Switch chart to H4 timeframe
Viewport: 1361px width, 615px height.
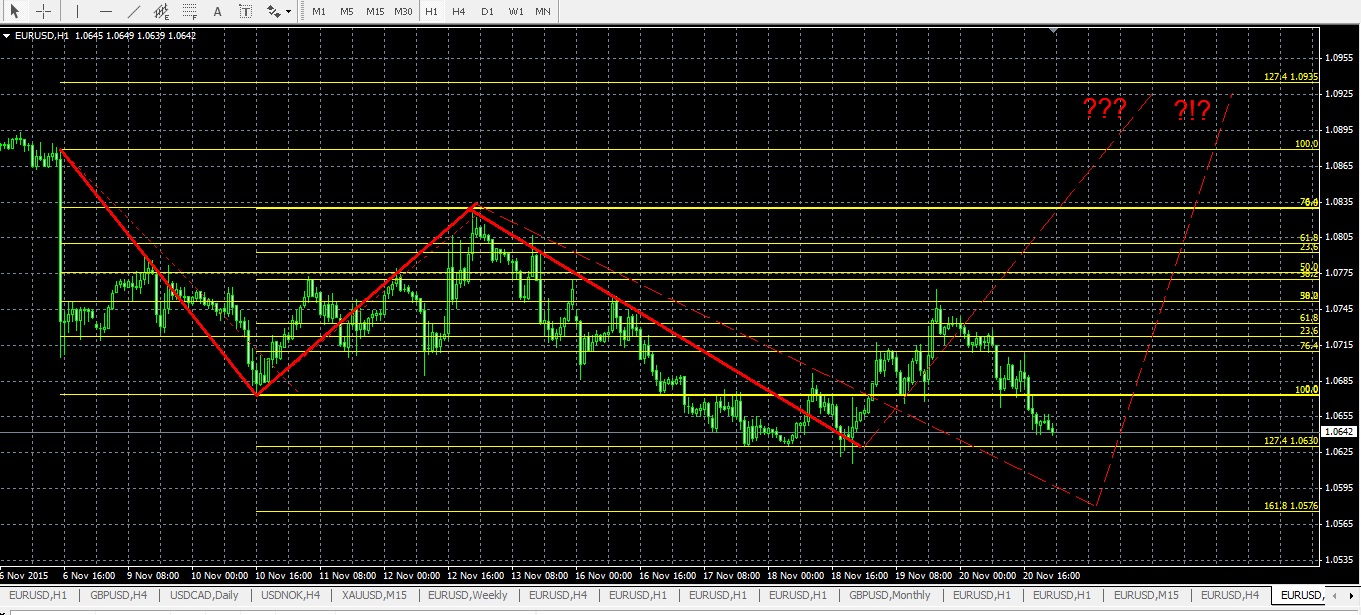click(x=458, y=11)
